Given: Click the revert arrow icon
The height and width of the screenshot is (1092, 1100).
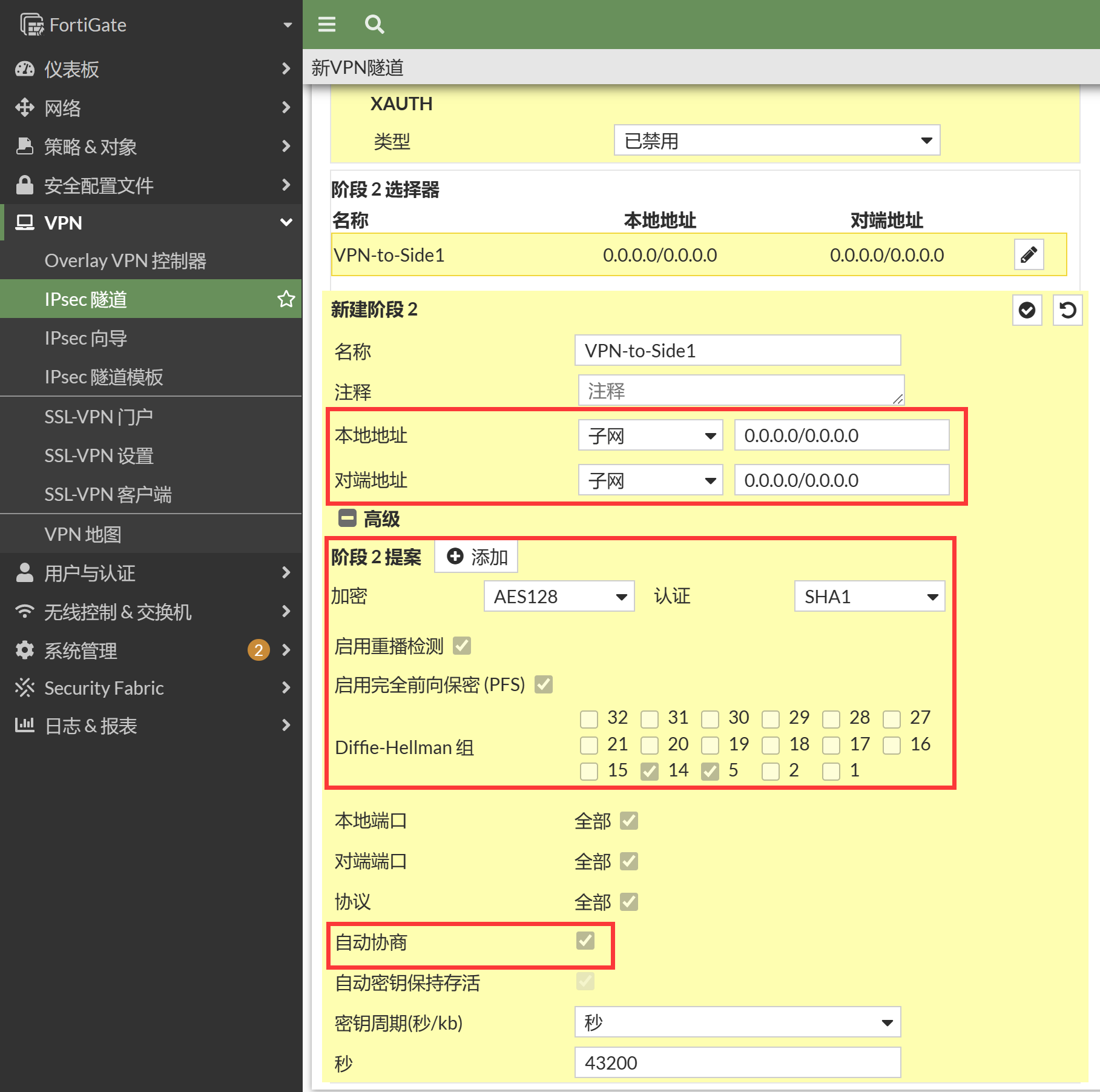Looking at the screenshot, I should coord(1067,310).
